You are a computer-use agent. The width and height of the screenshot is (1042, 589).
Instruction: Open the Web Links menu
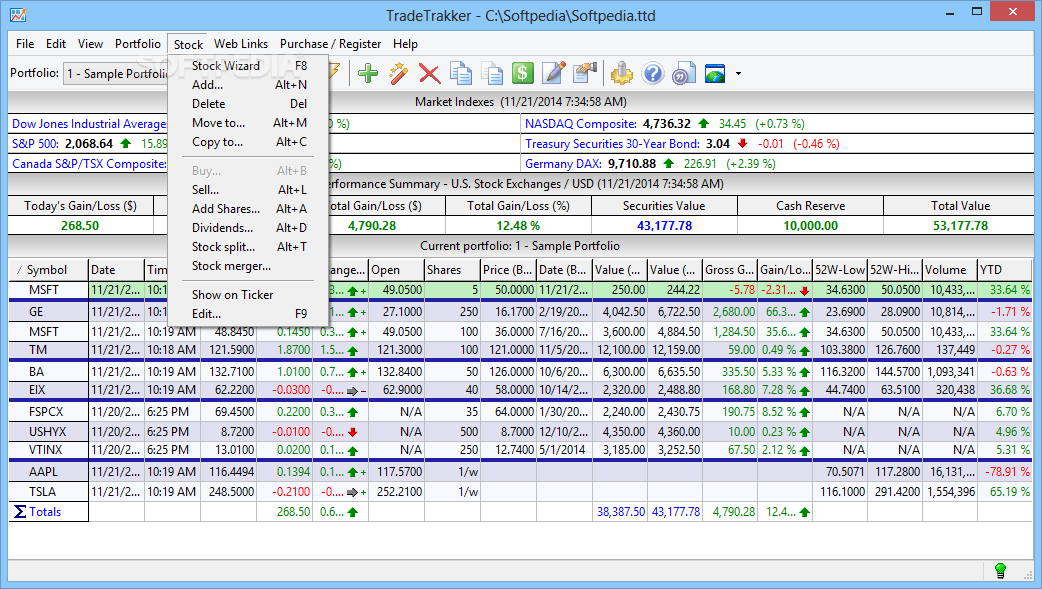tap(241, 44)
